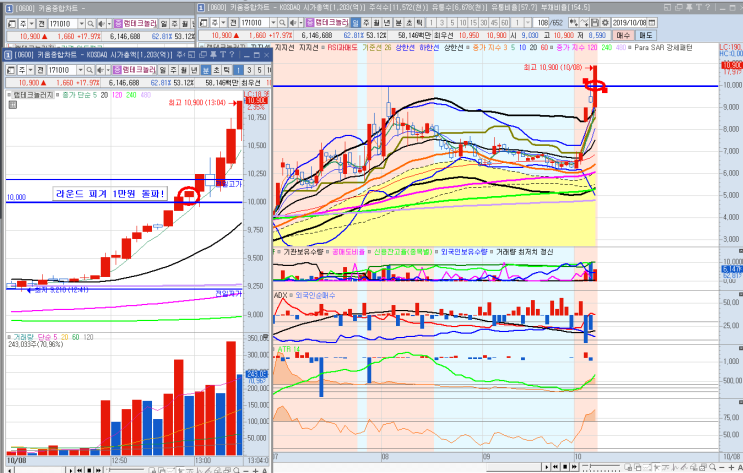Open 주 type dropdown arrow in back-left window
This screenshot has width=743, height=473.
pos(31,23)
